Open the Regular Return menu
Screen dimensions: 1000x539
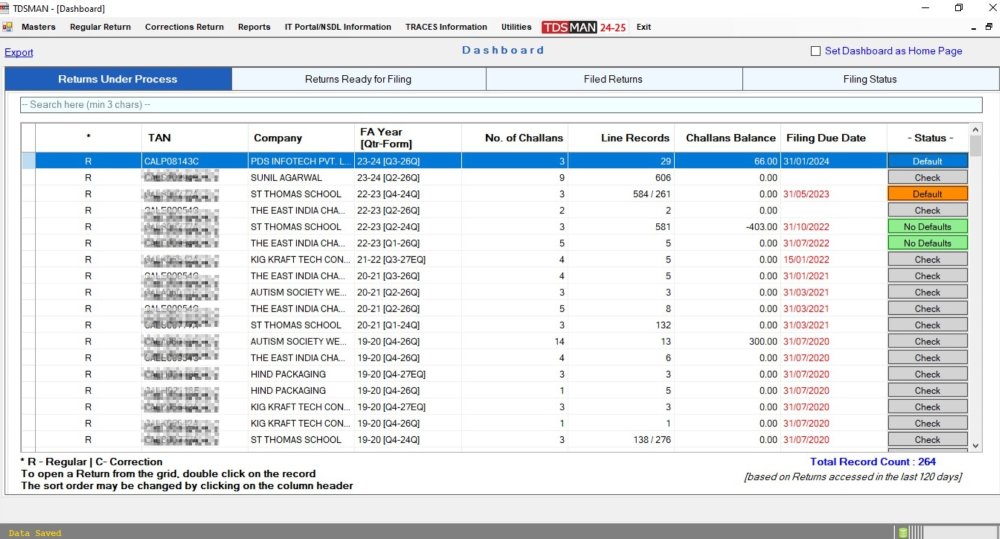(100, 27)
